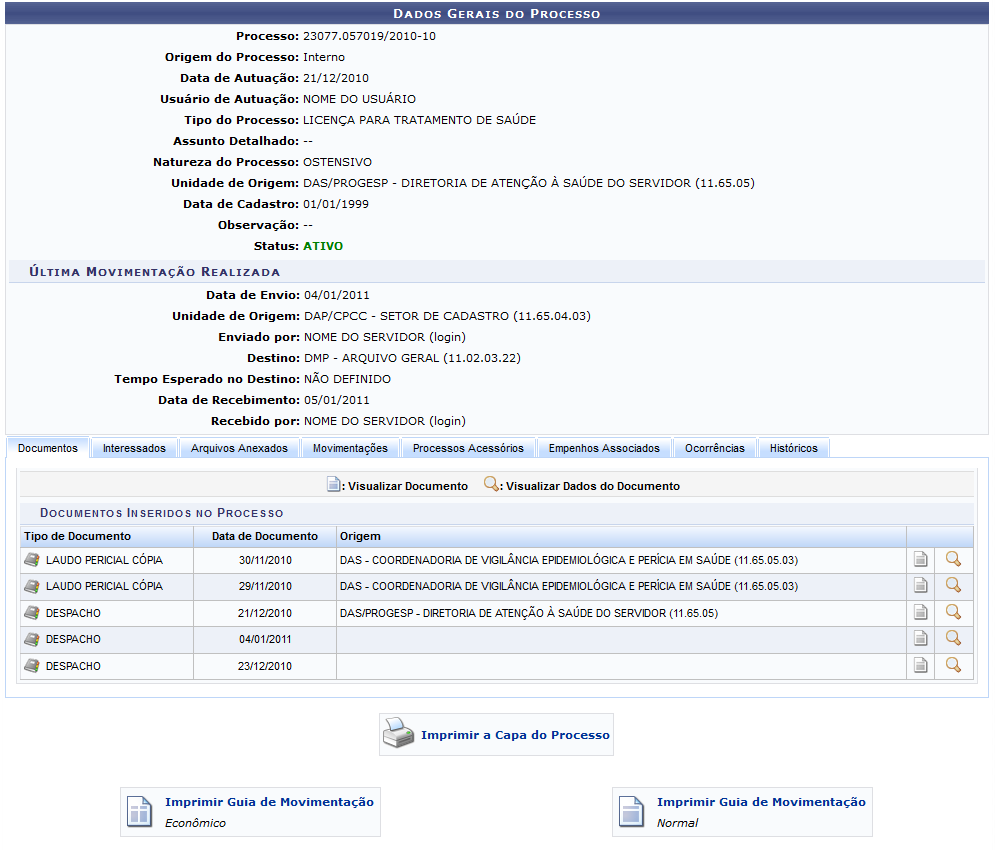This screenshot has width=995, height=851.
Task: Show the Movimentações tab
Action: [350, 448]
